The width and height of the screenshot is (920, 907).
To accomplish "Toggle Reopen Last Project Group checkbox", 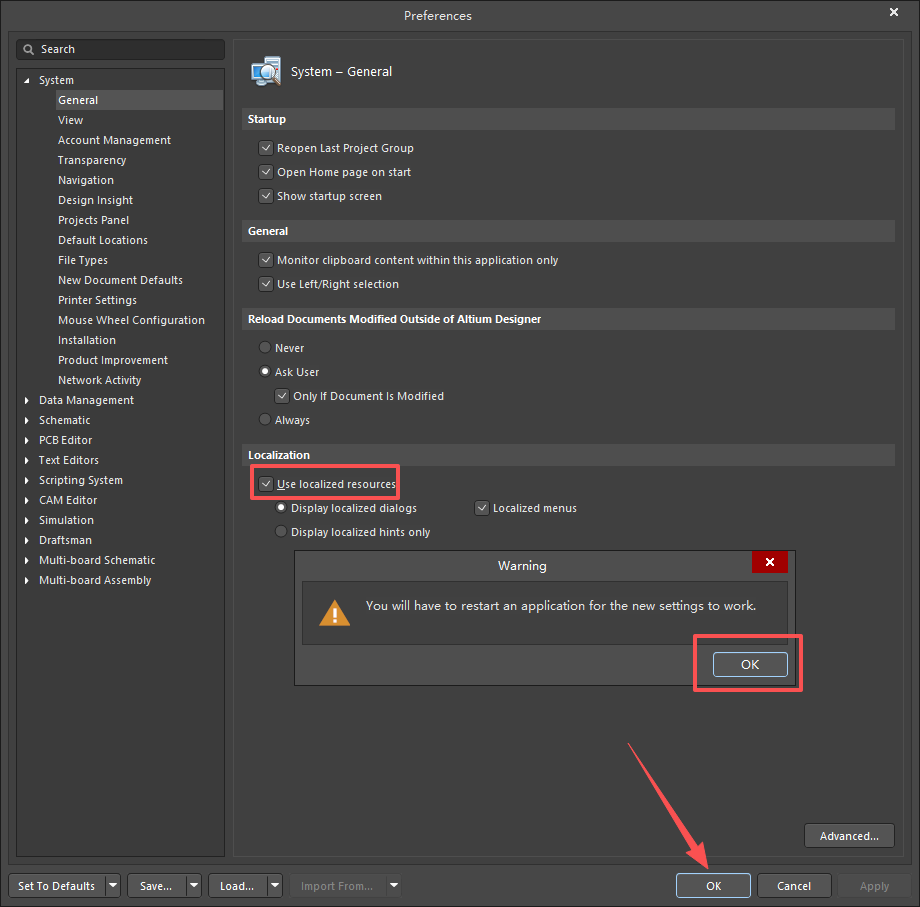I will (x=266, y=148).
